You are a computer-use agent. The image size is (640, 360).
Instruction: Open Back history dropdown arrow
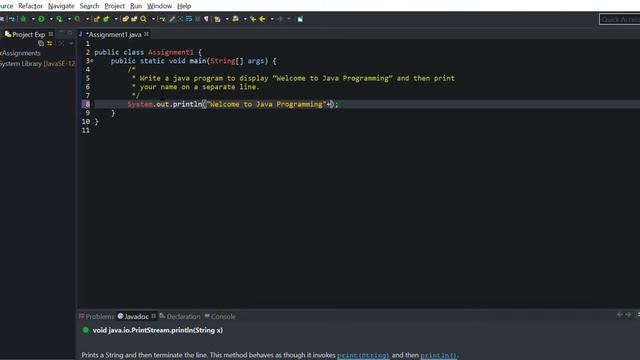click(x=272, y=19)
